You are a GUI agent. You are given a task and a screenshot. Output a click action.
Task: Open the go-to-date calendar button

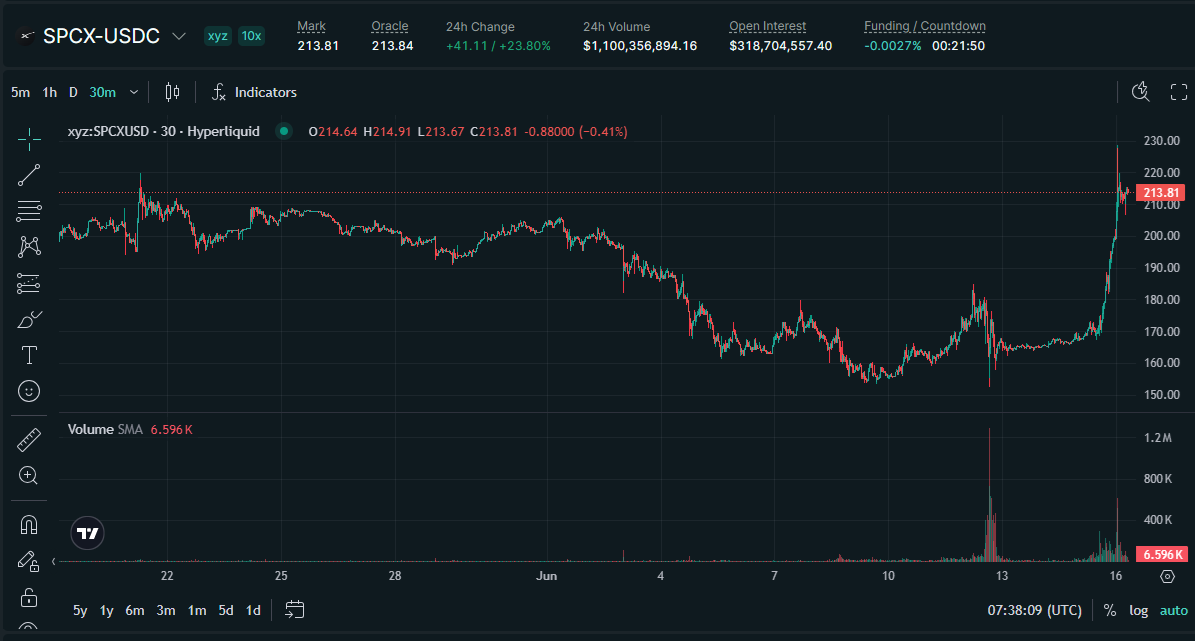tap(294, 610)
